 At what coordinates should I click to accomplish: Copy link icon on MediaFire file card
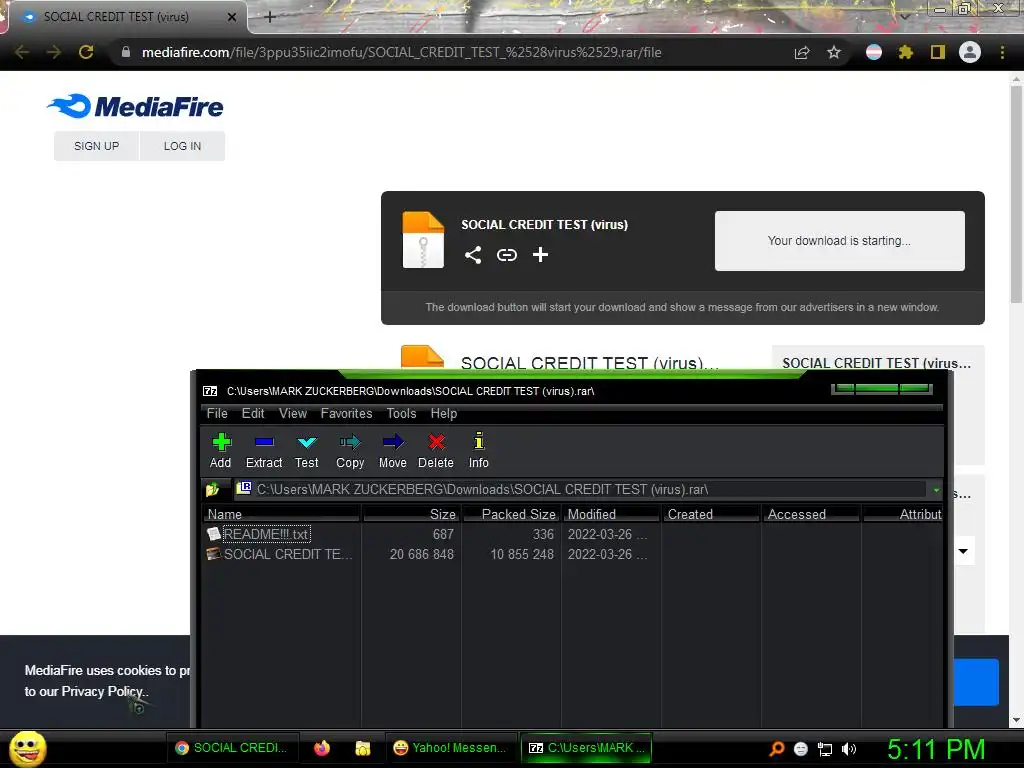(507, 255)
